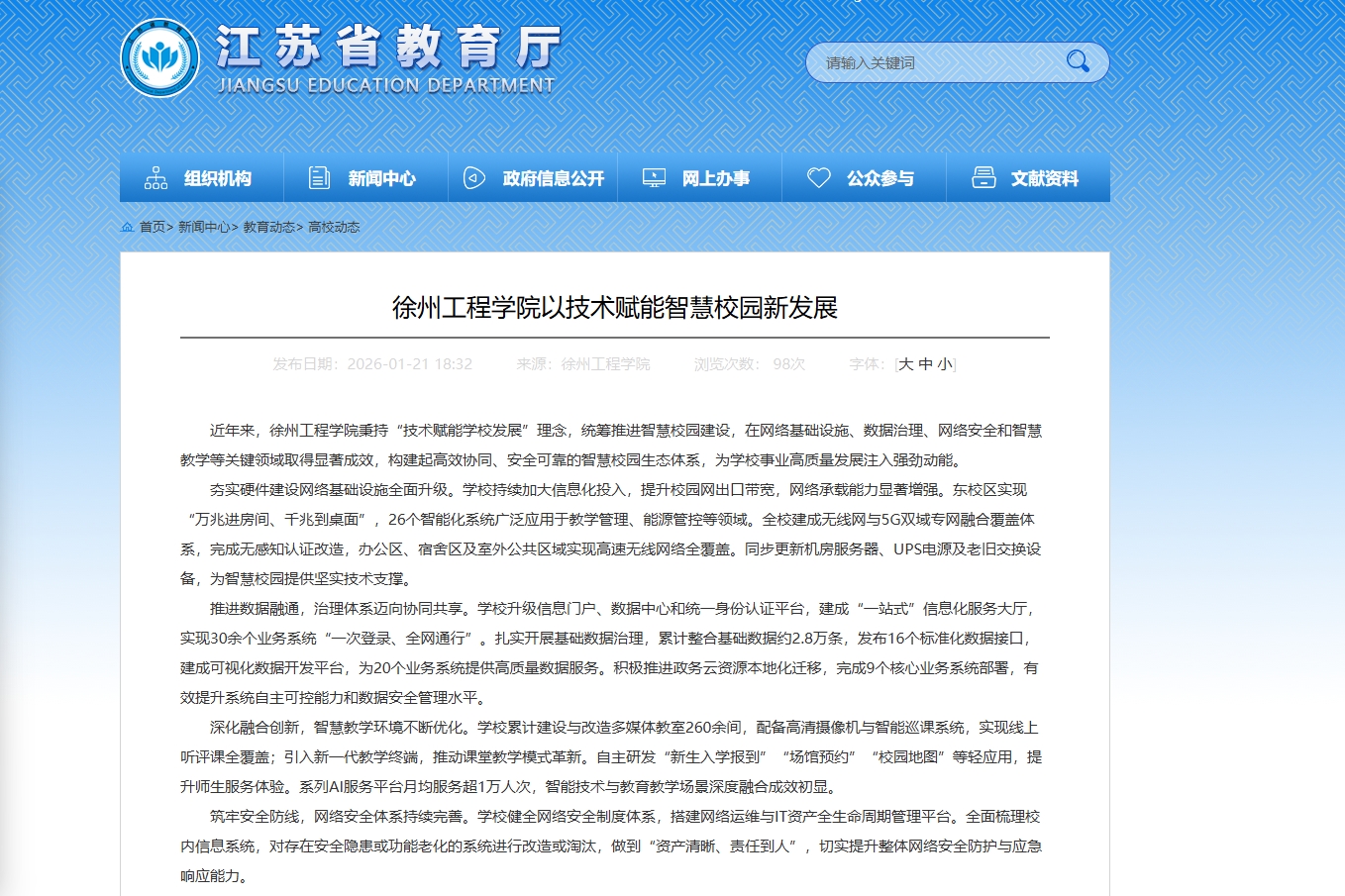Follow the 教育动态 breadcrumb link
Screen dimensions: 1345x896
[268, 228]
